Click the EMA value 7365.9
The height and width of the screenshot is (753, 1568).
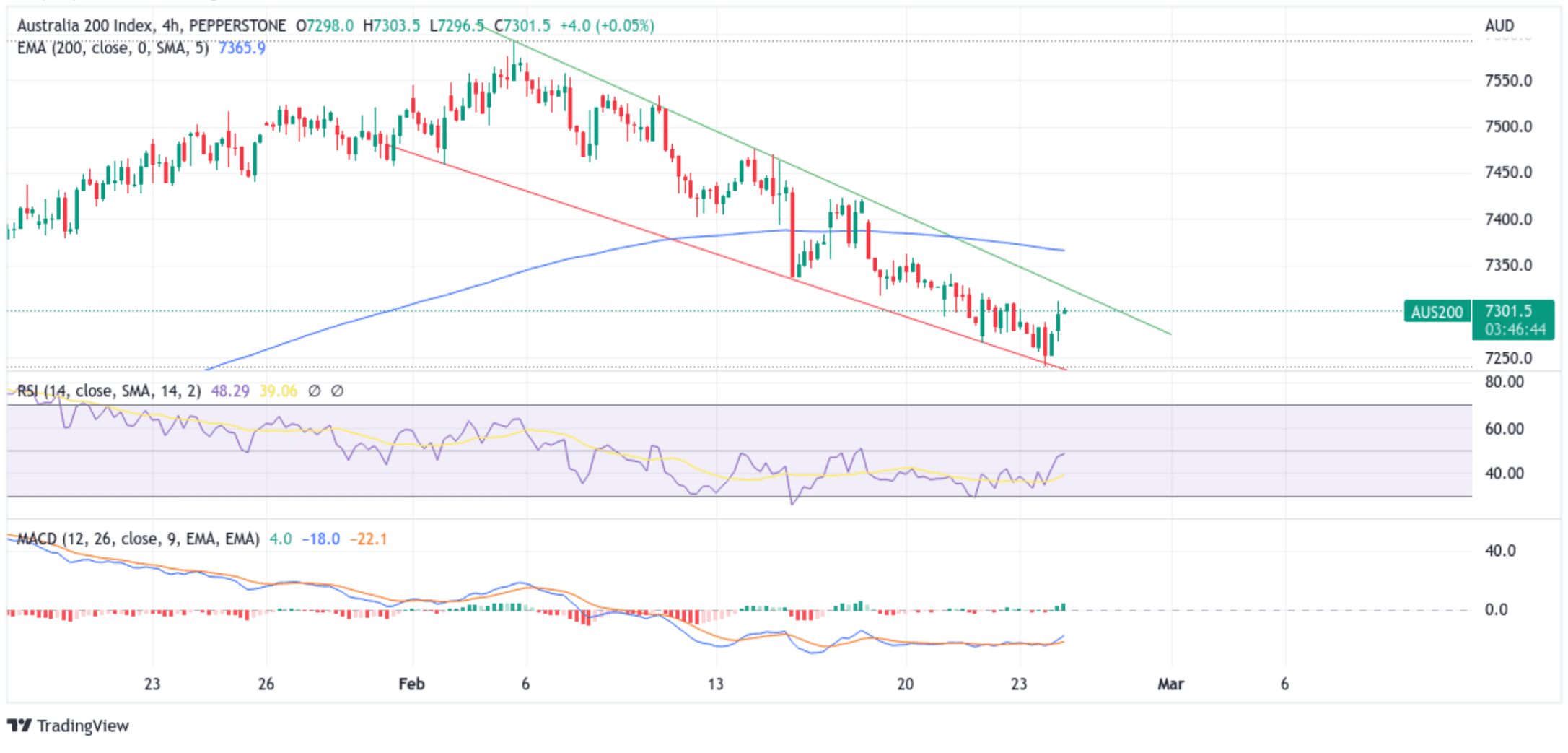coord(242,48)
